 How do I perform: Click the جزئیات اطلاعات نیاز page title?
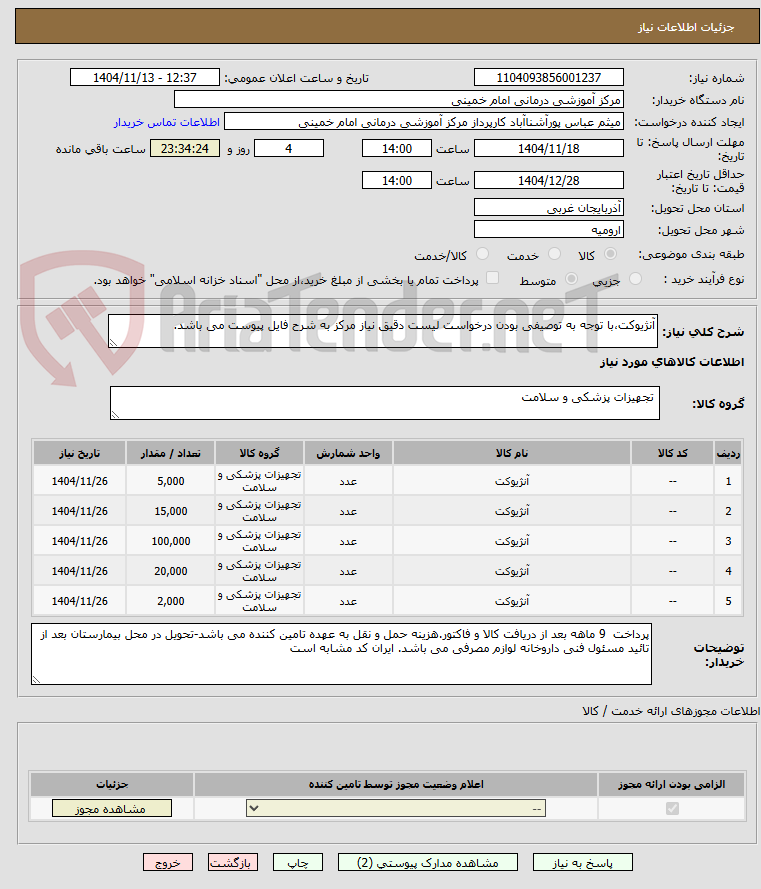[686, 27]
